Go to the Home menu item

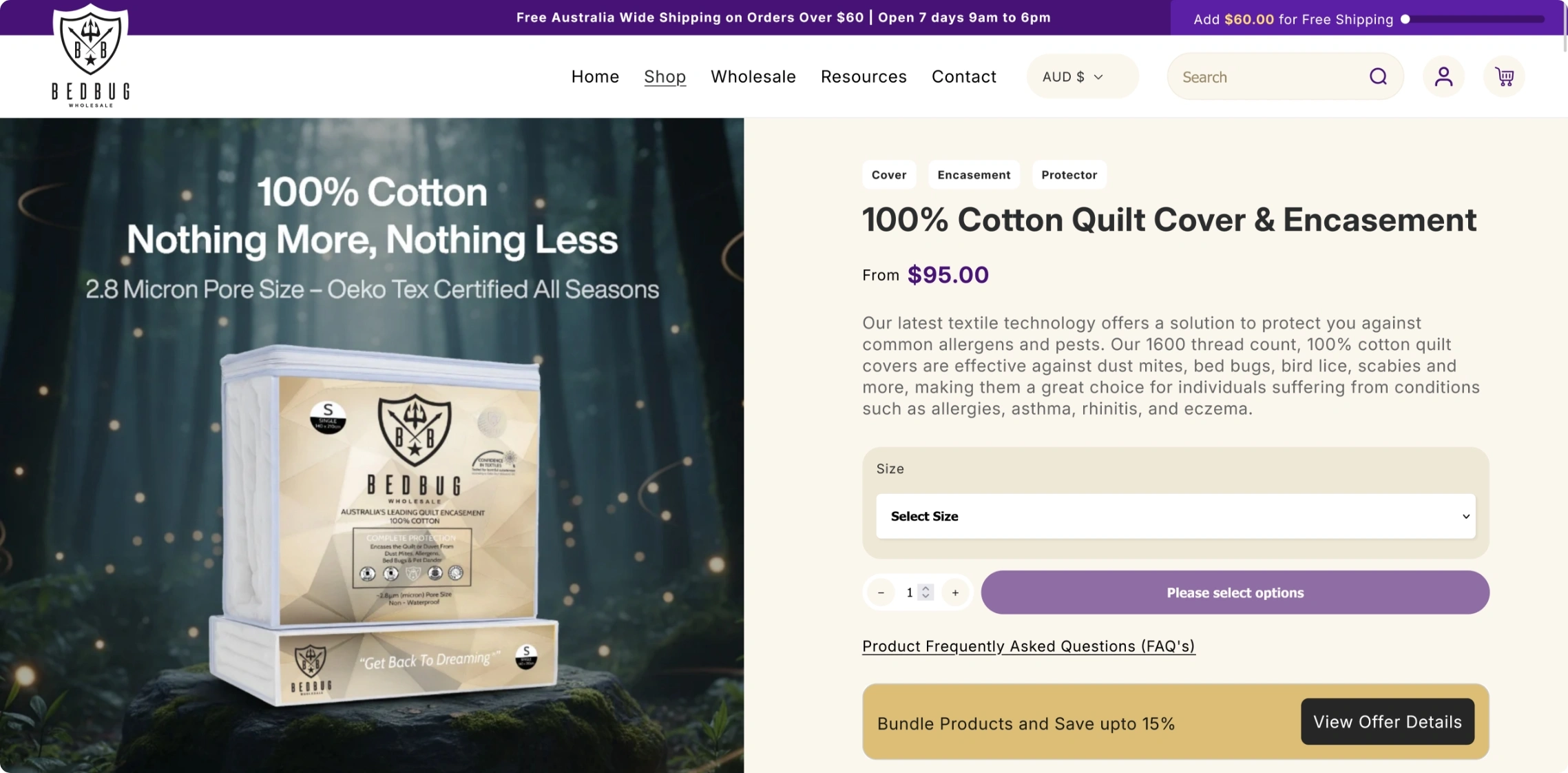pyautogui.click(x=595, y=76)
